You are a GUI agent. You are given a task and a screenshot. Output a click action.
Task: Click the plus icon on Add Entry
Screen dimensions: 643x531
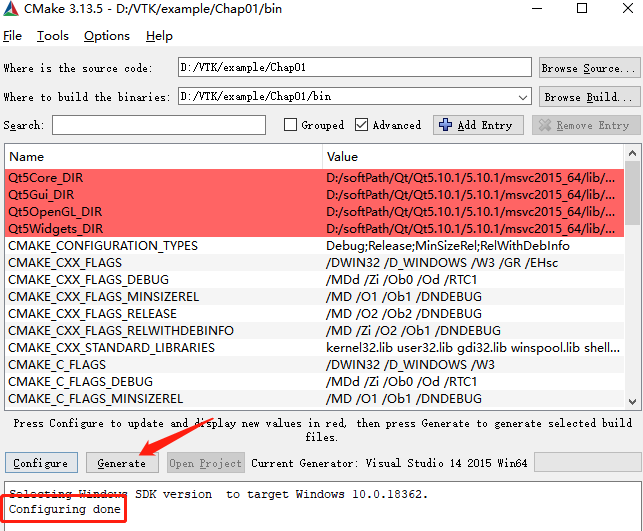[x=445, y=125]
